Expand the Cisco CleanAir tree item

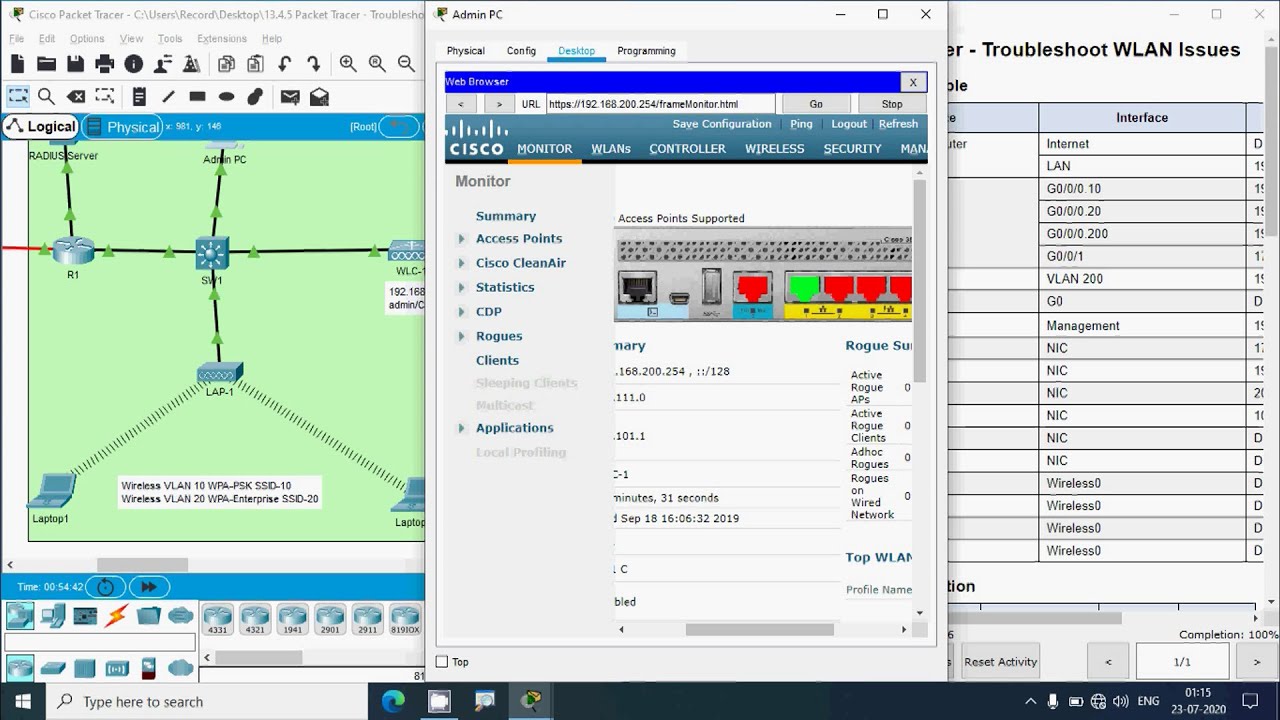pos(461,263)
